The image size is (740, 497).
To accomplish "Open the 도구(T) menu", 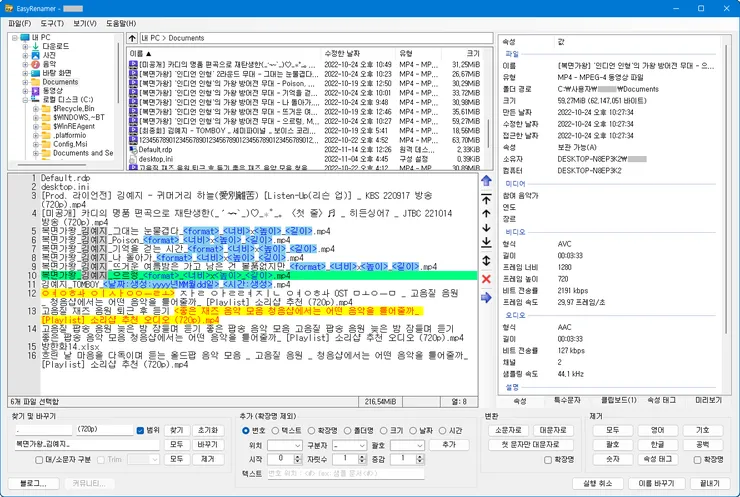I will click(52, 23).
